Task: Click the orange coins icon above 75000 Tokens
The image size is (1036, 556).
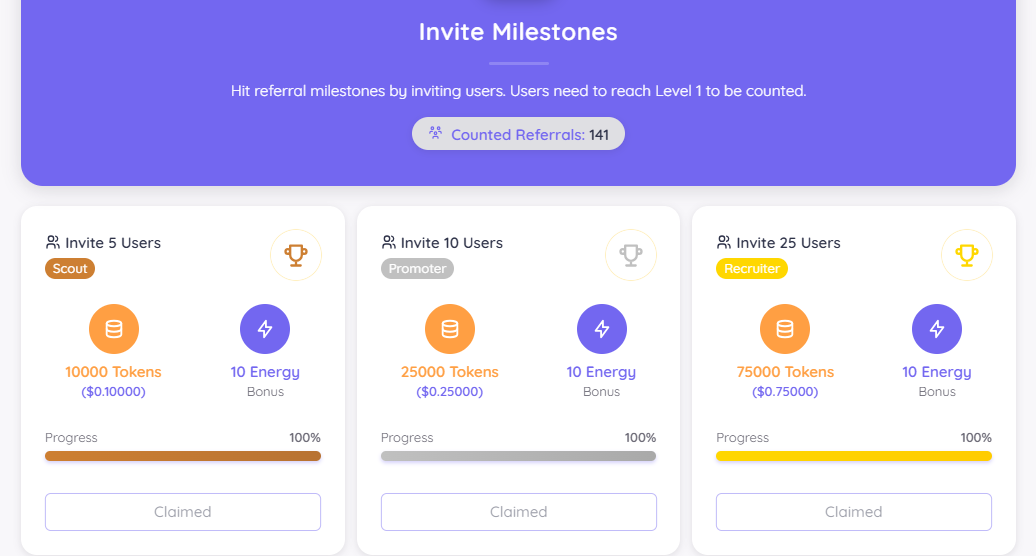Action: coord(785,329)
